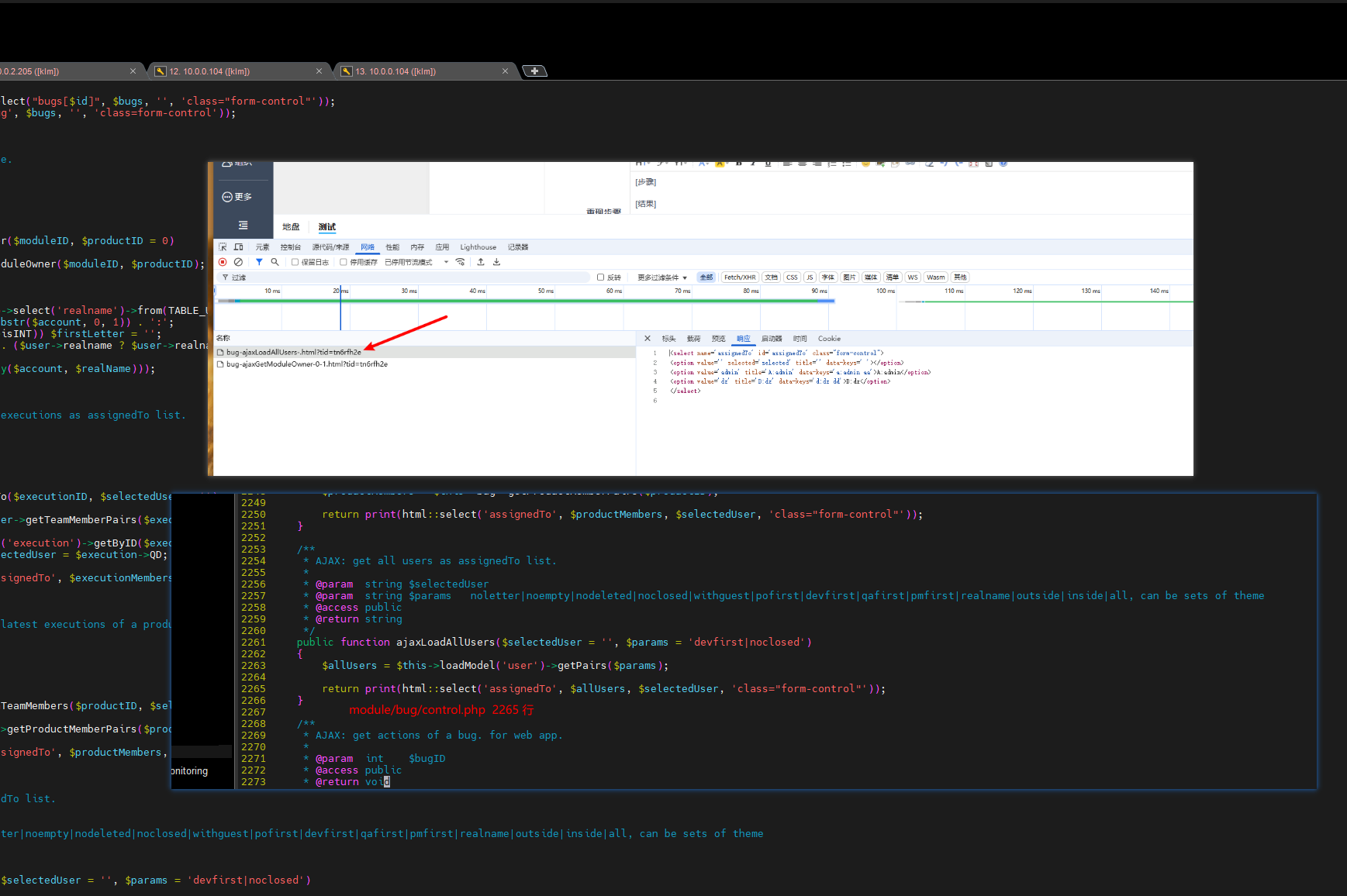Check the 停用缓存 (Disable cache) checkbox
Viewport: 1347px width, 896px height.
344,262
